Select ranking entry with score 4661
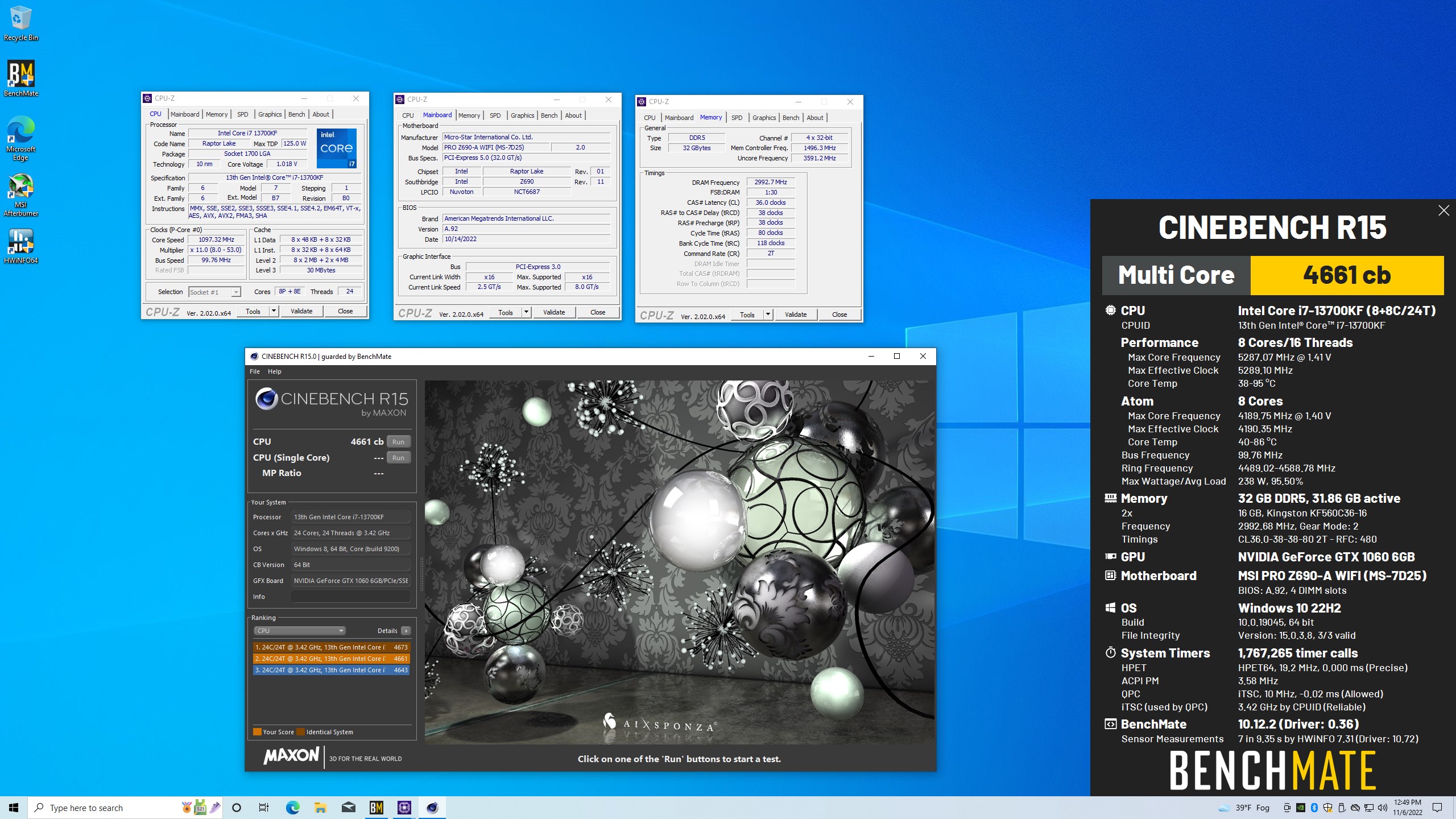 331,659
